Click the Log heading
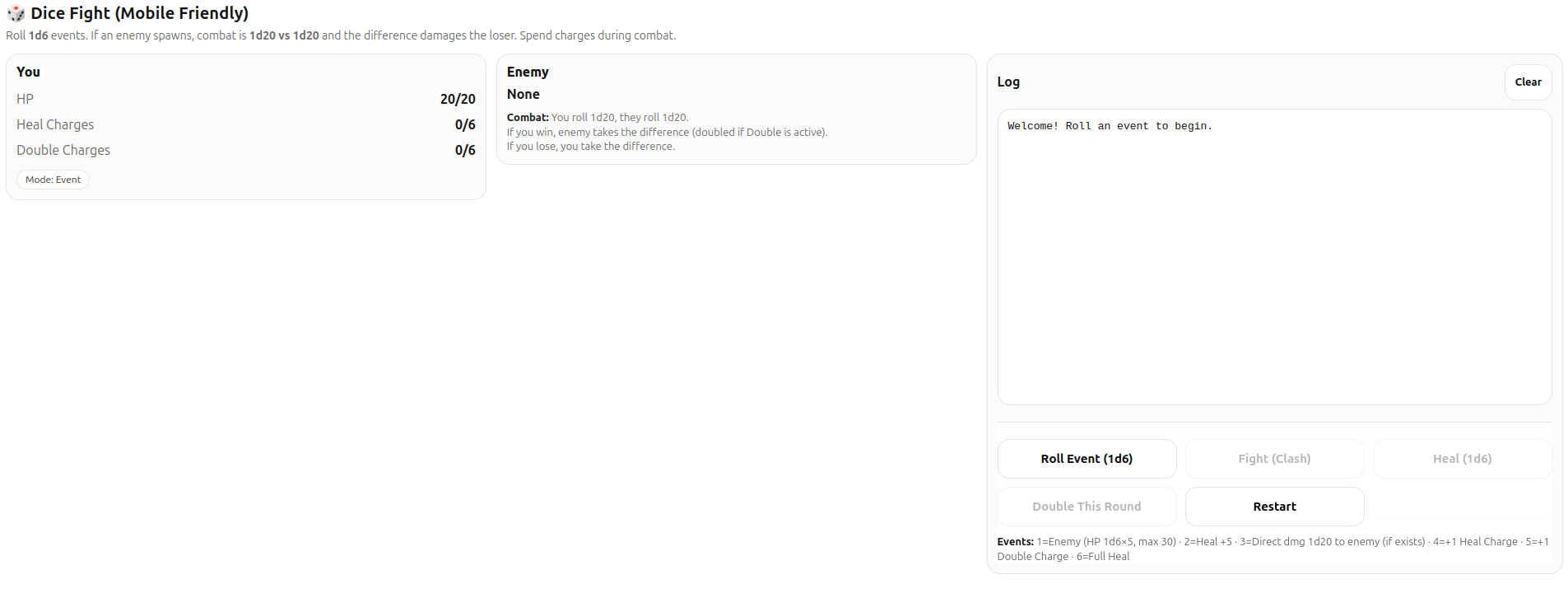Viewport: 1568px width, 598px height. [1008, 82]
